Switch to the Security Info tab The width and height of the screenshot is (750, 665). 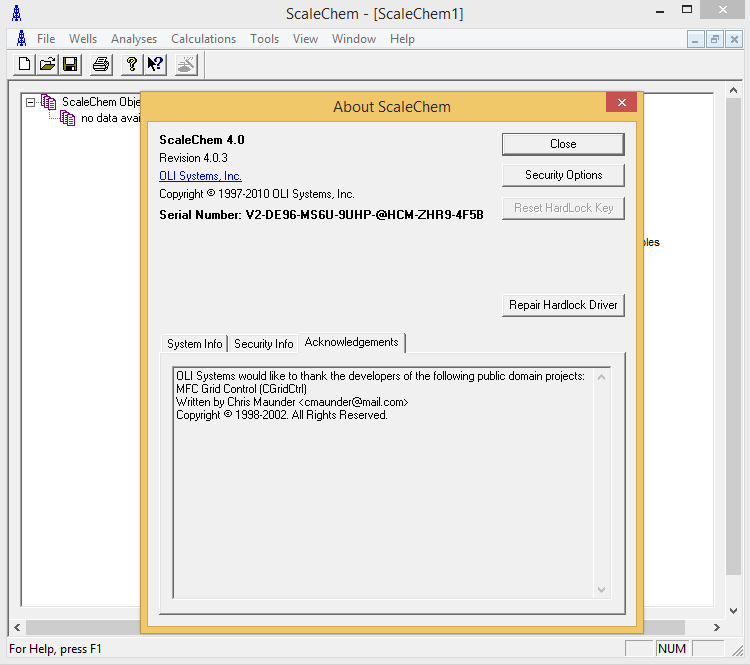click(x=264, y=343)
